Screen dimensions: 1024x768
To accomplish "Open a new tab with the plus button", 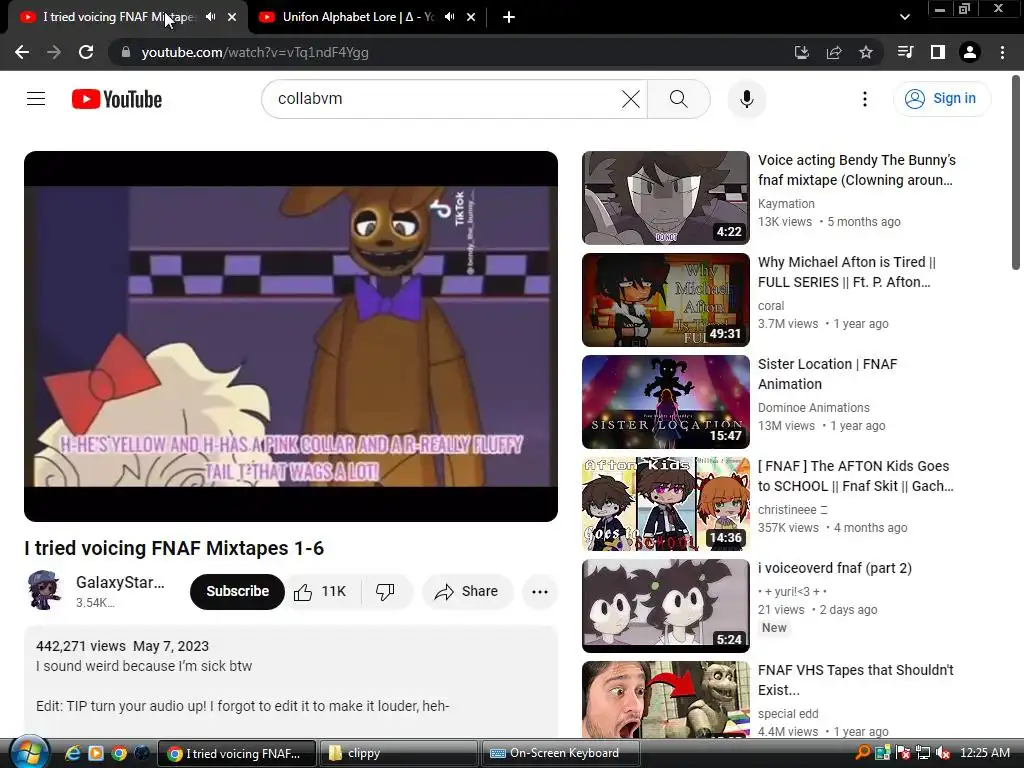I will pos(509,17).
